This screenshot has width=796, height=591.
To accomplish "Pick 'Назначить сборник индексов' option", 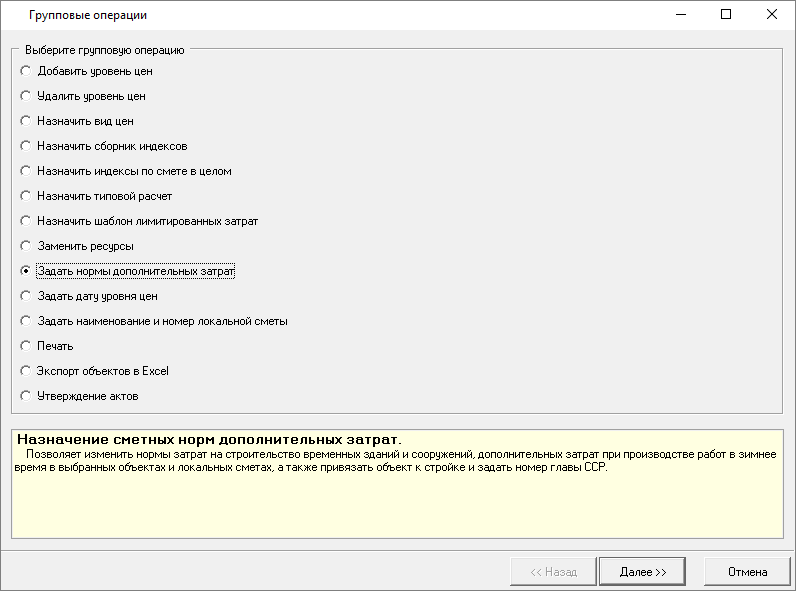I will (26, 146).
